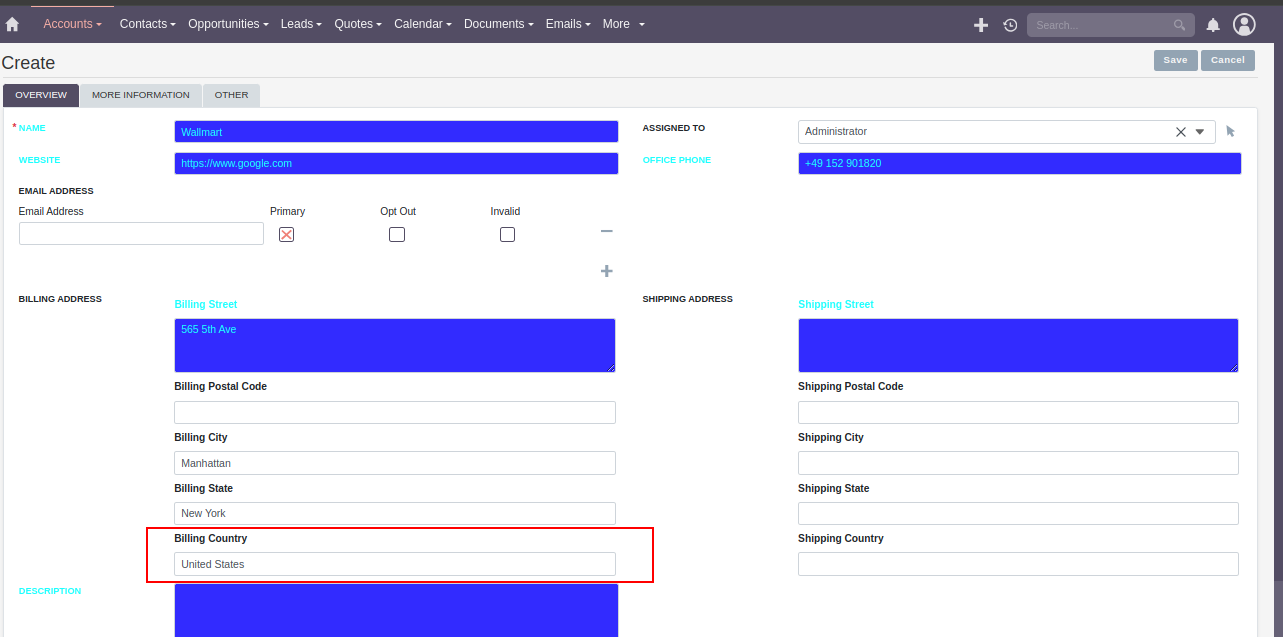Click the home icon in navbar
The height and width of the screenshot is (637, 1283).
click(x=13, y=24)
